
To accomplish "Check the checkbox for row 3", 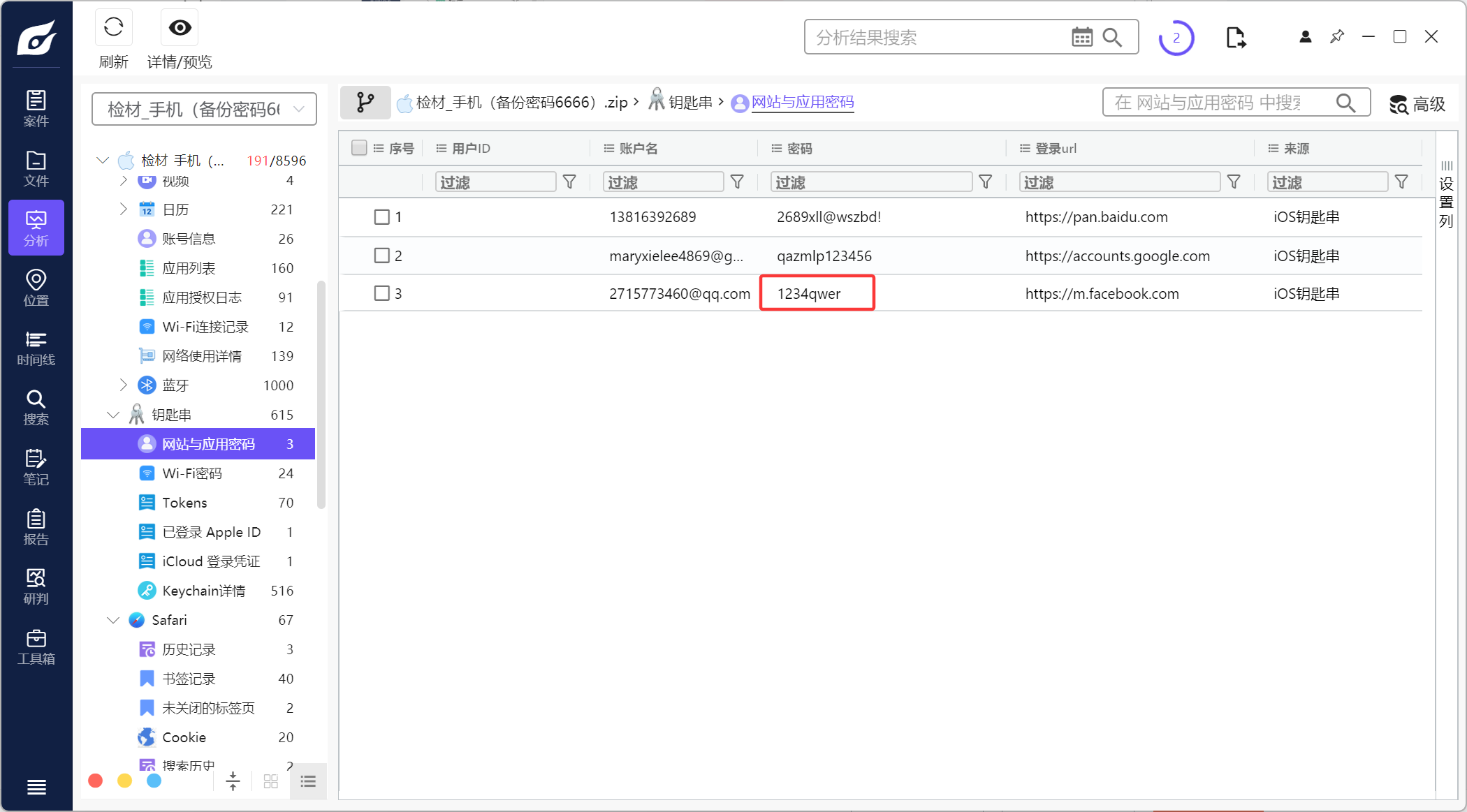I will coord(381,293).
